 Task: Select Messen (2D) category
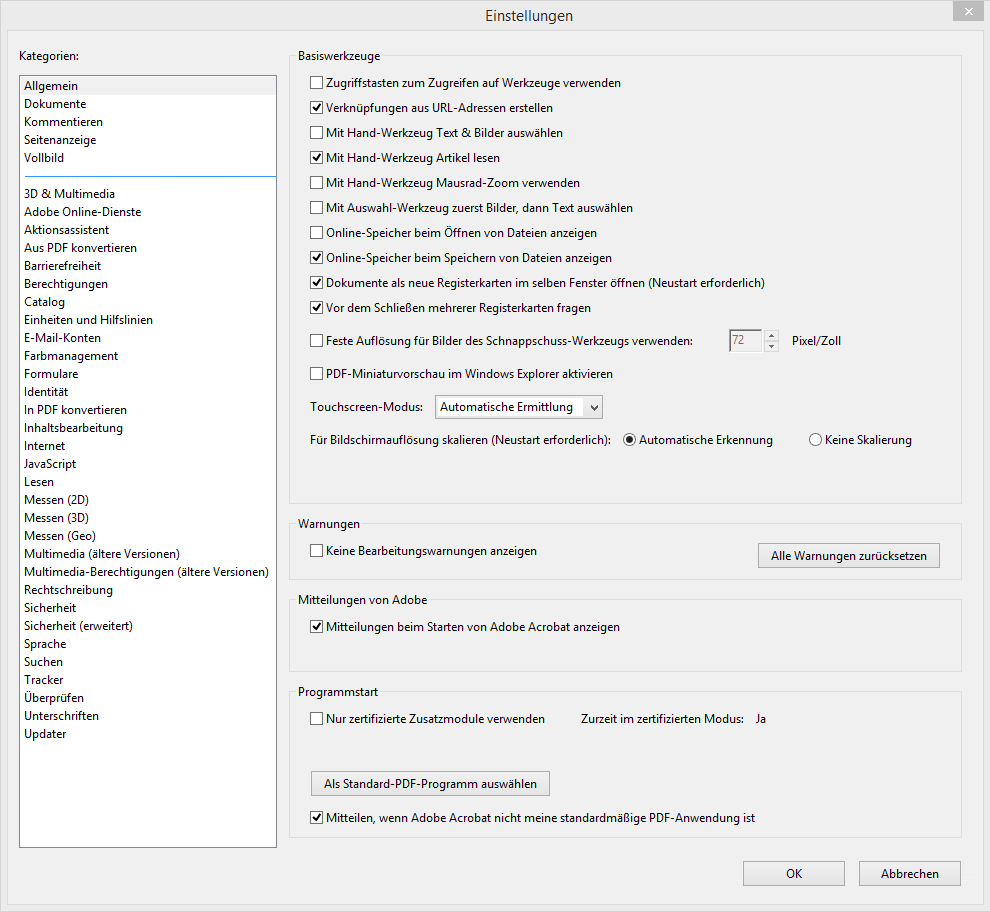pyautogui.click(x=148, y=500)
